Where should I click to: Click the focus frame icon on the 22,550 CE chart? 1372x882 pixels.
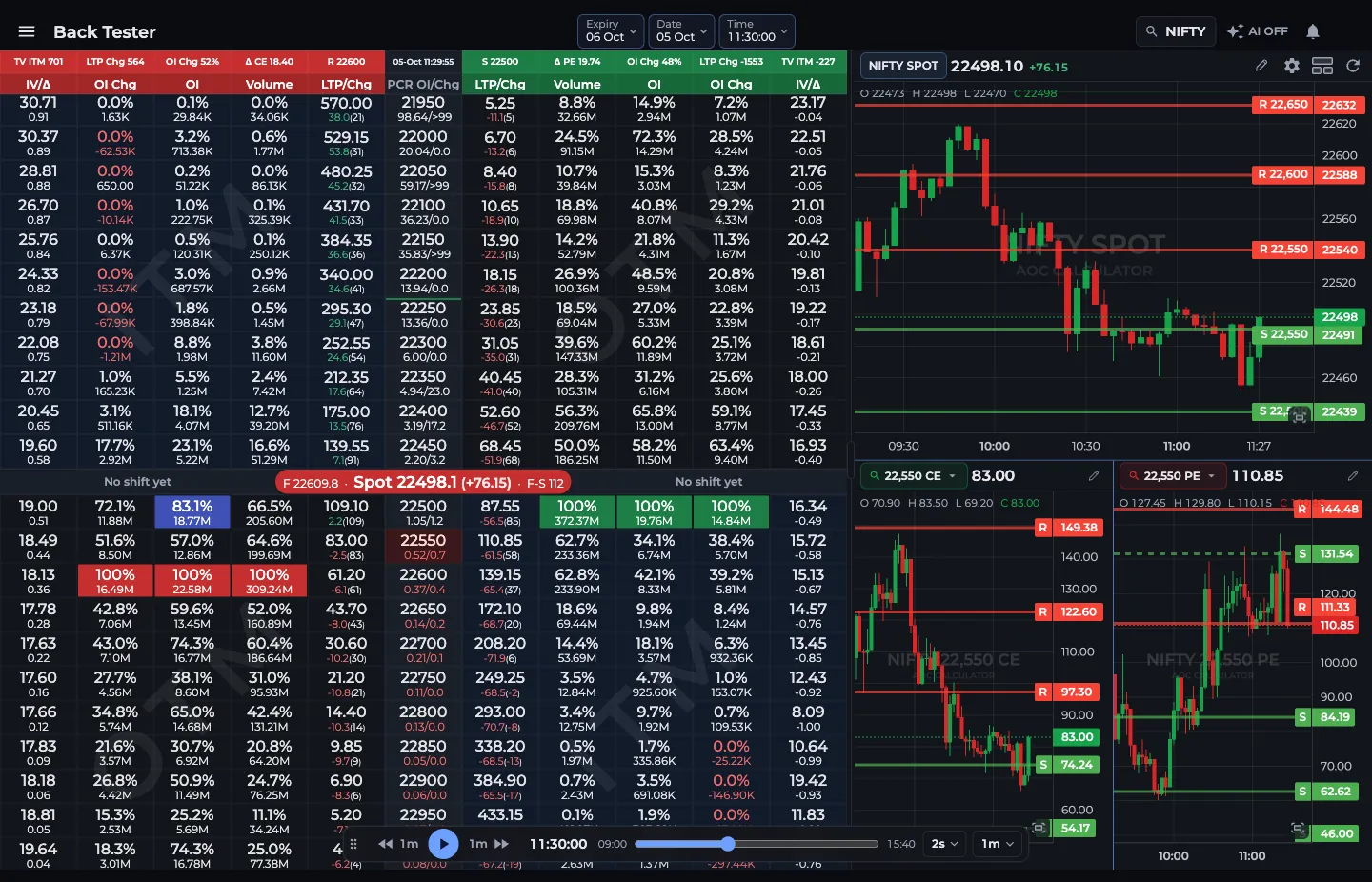[1039, 828]
